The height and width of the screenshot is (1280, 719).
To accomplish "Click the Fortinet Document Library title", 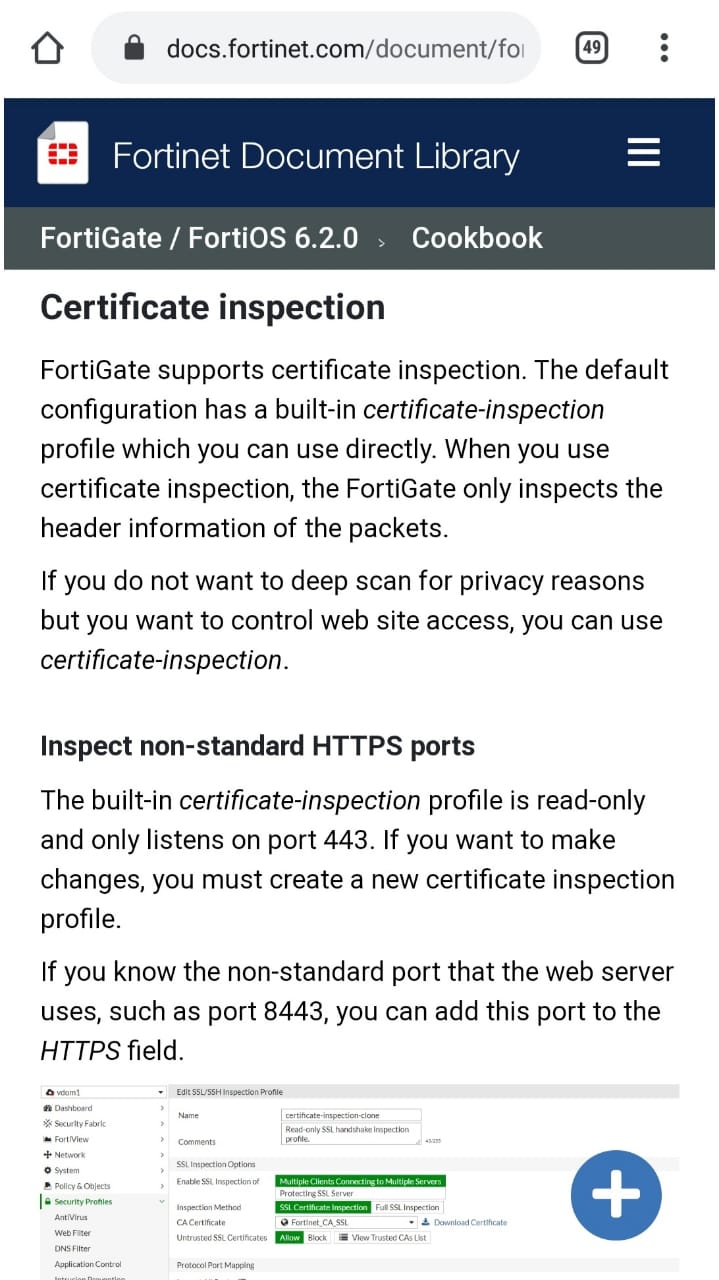I will 316,156.
